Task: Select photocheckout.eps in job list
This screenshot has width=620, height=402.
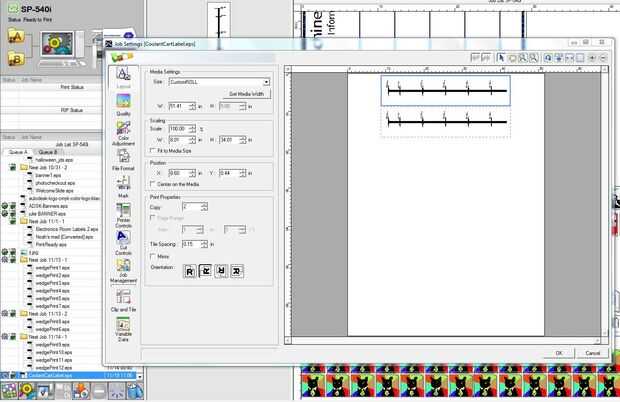Action: point(55,183)
